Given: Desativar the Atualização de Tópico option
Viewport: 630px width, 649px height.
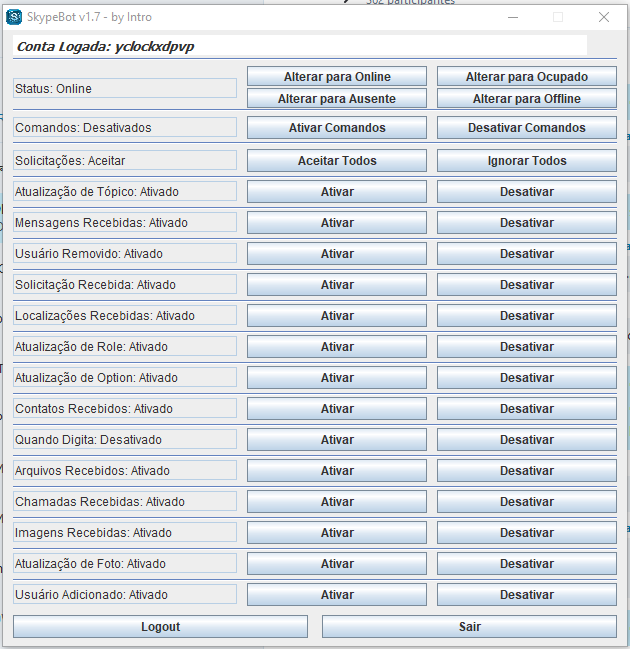Looking at the screenshot, I should [x=527, y=192].
